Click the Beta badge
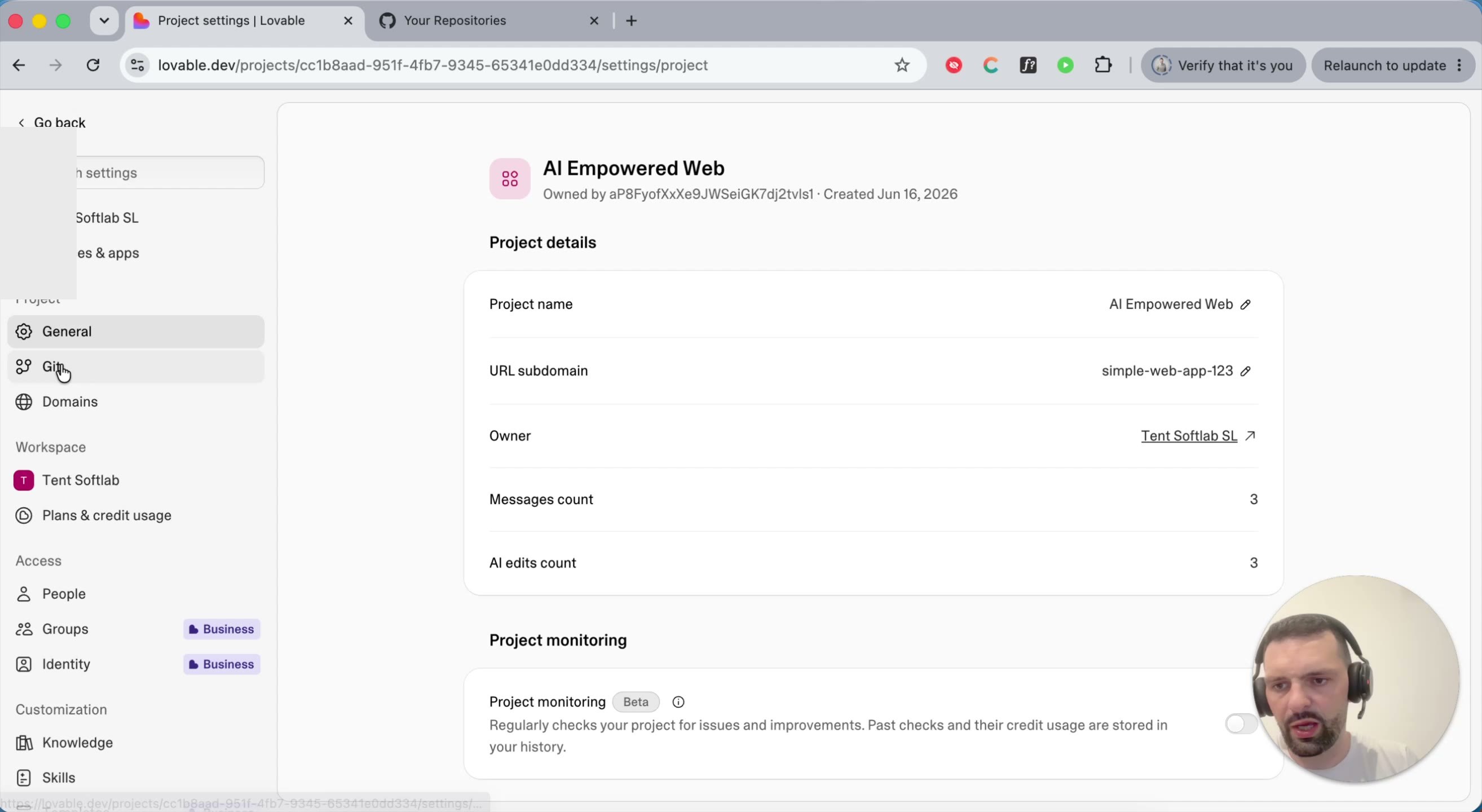The height and width of the screenshot is (812, 1482). [x=636, y=702]
